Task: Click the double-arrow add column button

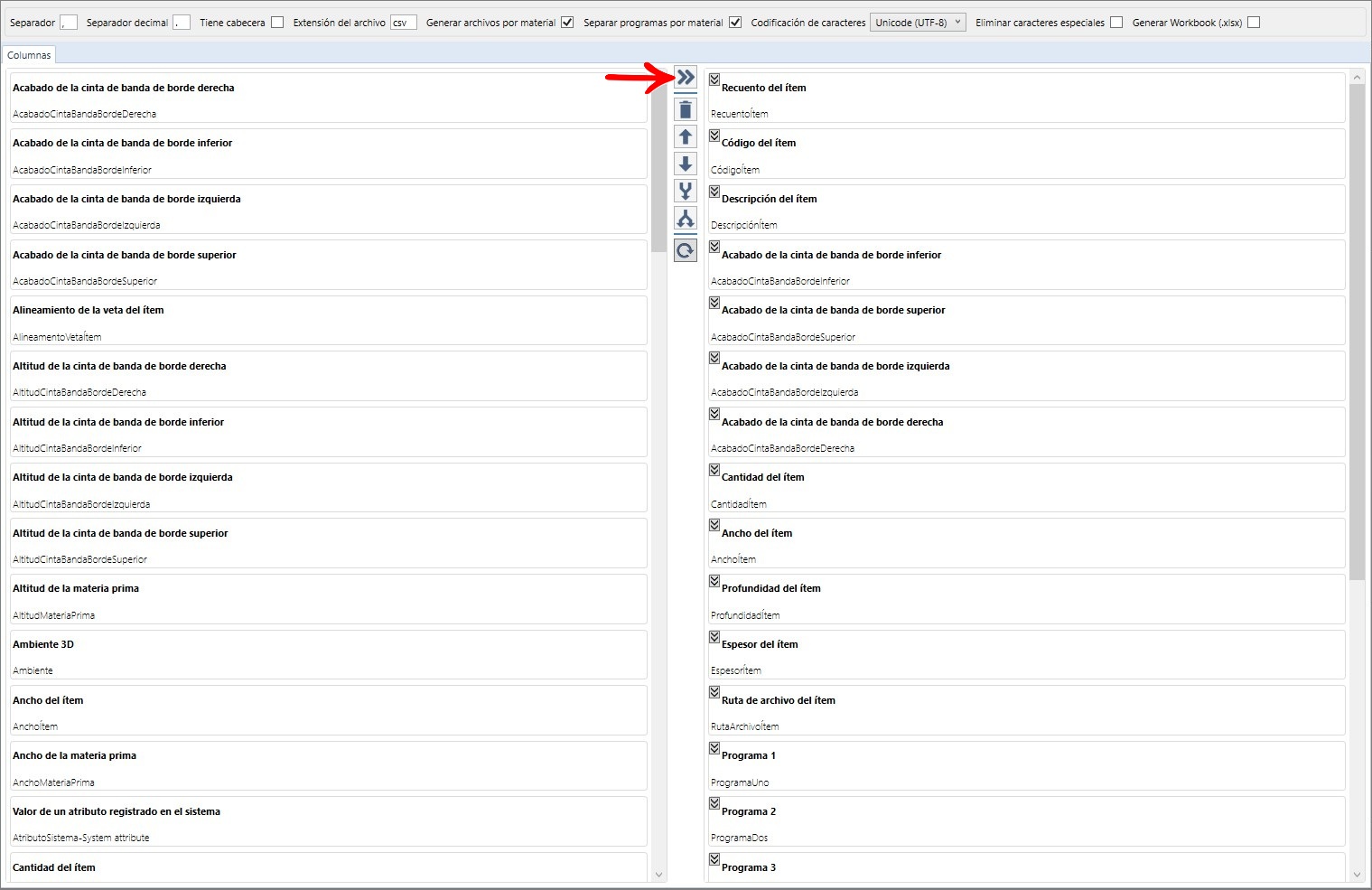Action: pos(686,78)
